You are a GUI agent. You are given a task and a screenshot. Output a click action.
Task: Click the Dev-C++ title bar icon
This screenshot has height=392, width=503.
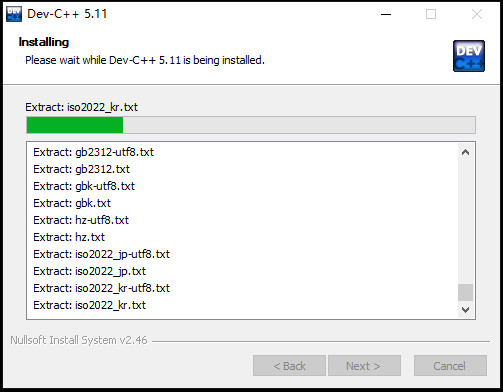(14, 14)
